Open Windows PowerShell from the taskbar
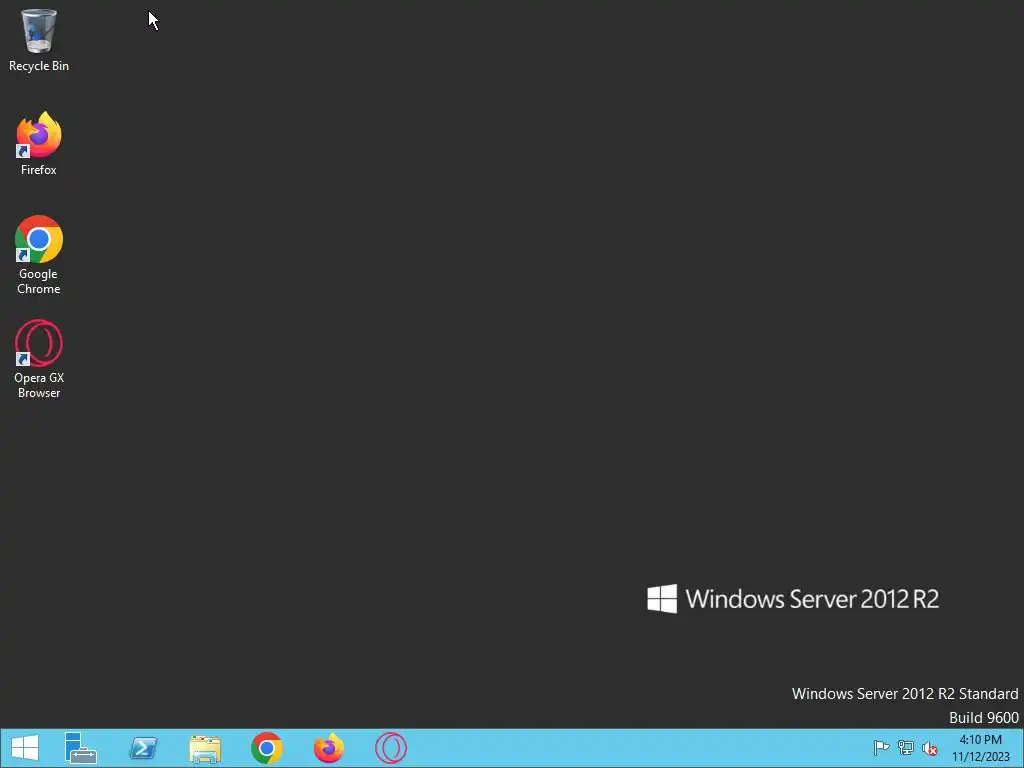The height and width of the screenshot is (768, 1024). click(x=143, y=748)
